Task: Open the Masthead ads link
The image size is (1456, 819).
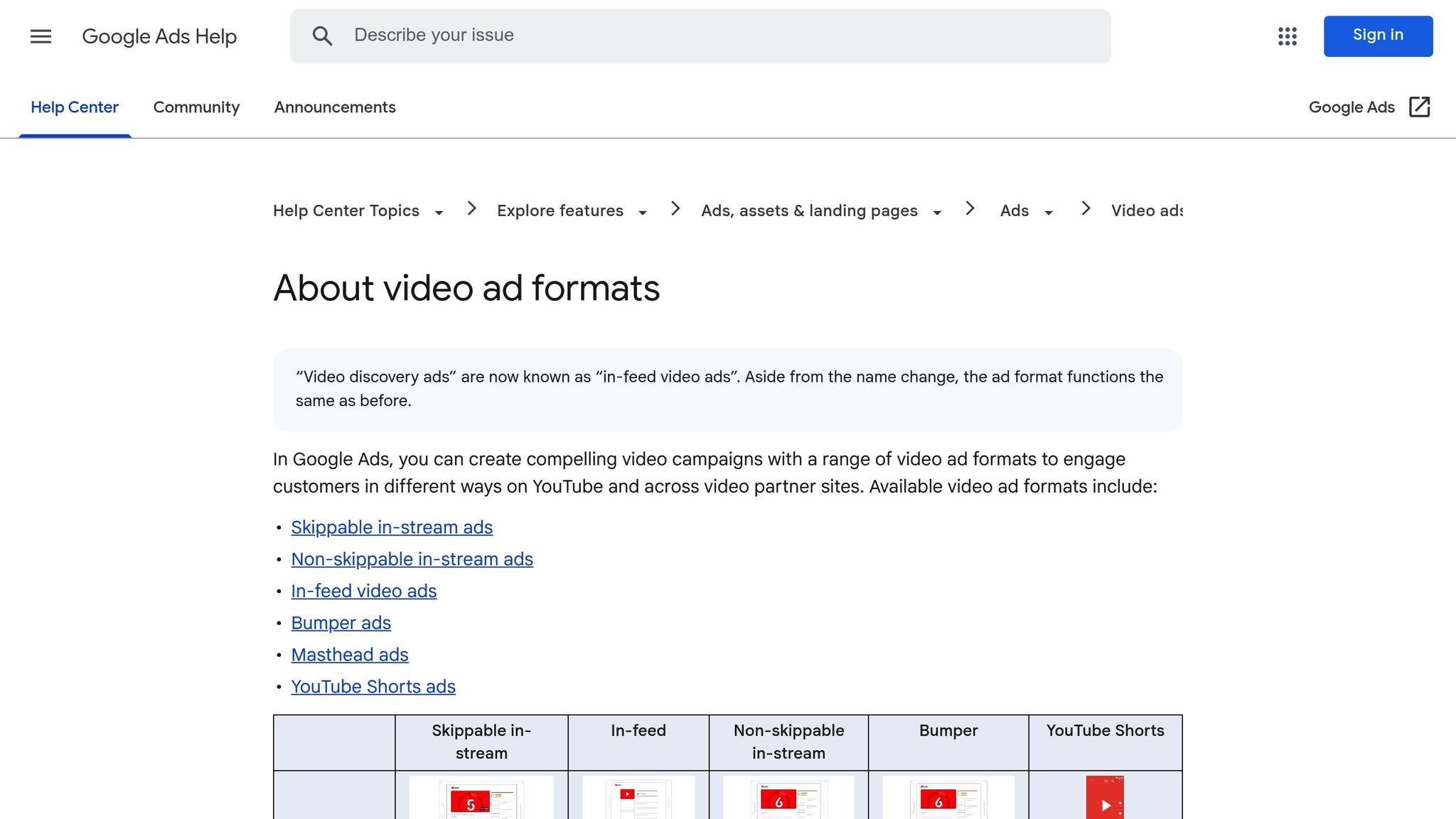Action: [350, 655]
